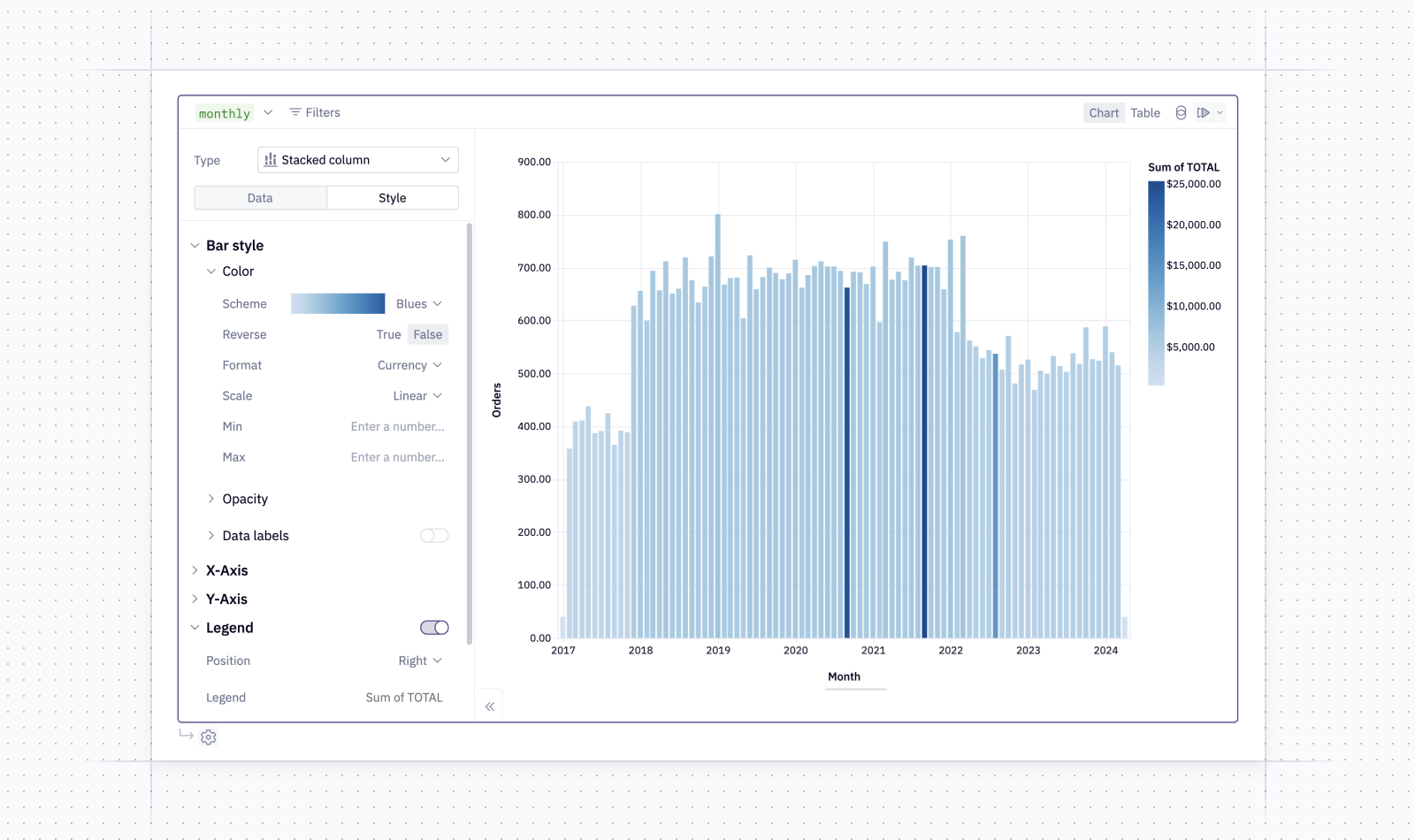Enable the Data labels toggle
This screenshot has height=840, width=1415.
tap(434, 536)
